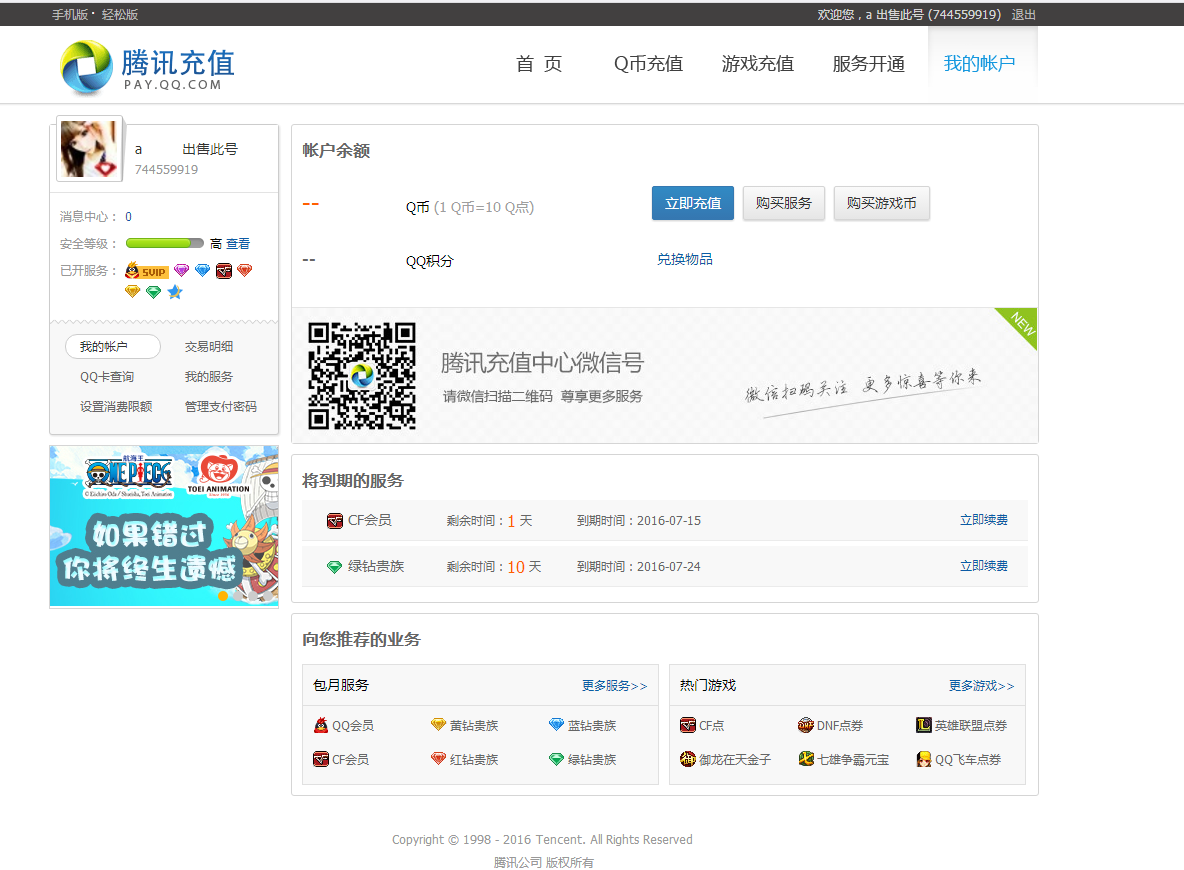Click the 黄钻贵族 diamond icon in 包月服务
This screenshot has width=1184, height=870.
point(439,725)
